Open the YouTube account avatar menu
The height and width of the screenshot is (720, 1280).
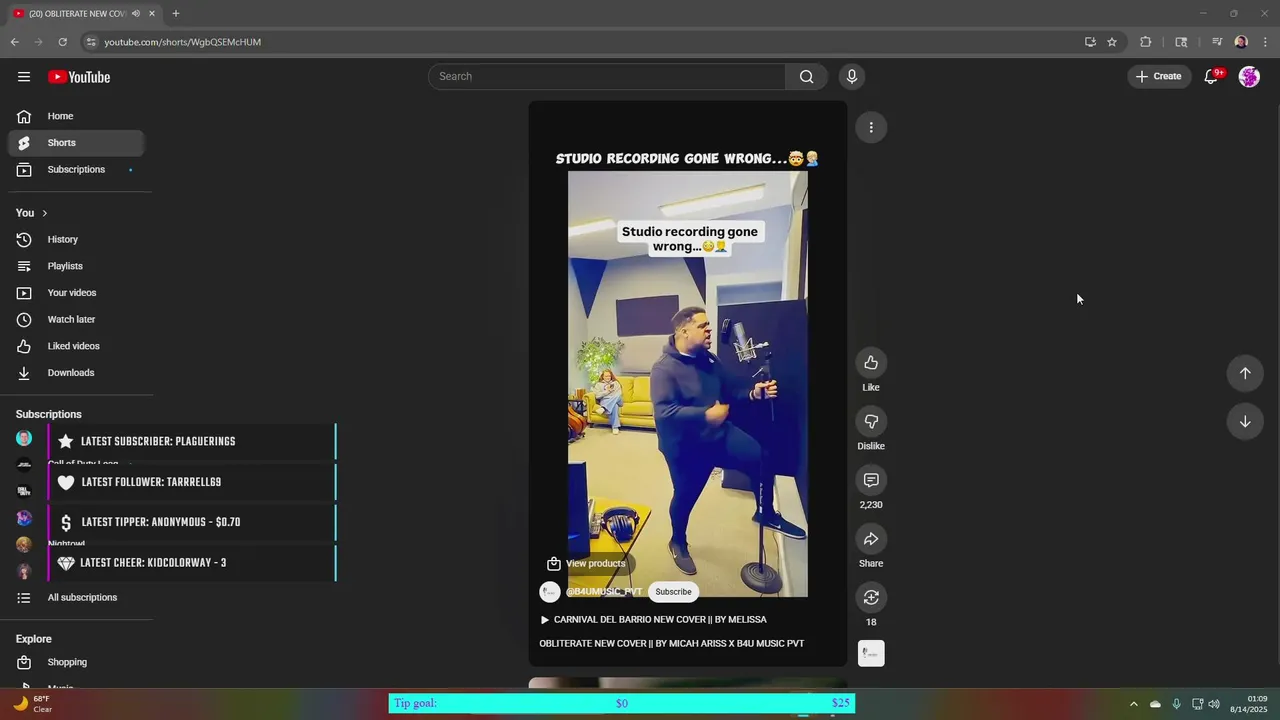tap(1249, 76)
